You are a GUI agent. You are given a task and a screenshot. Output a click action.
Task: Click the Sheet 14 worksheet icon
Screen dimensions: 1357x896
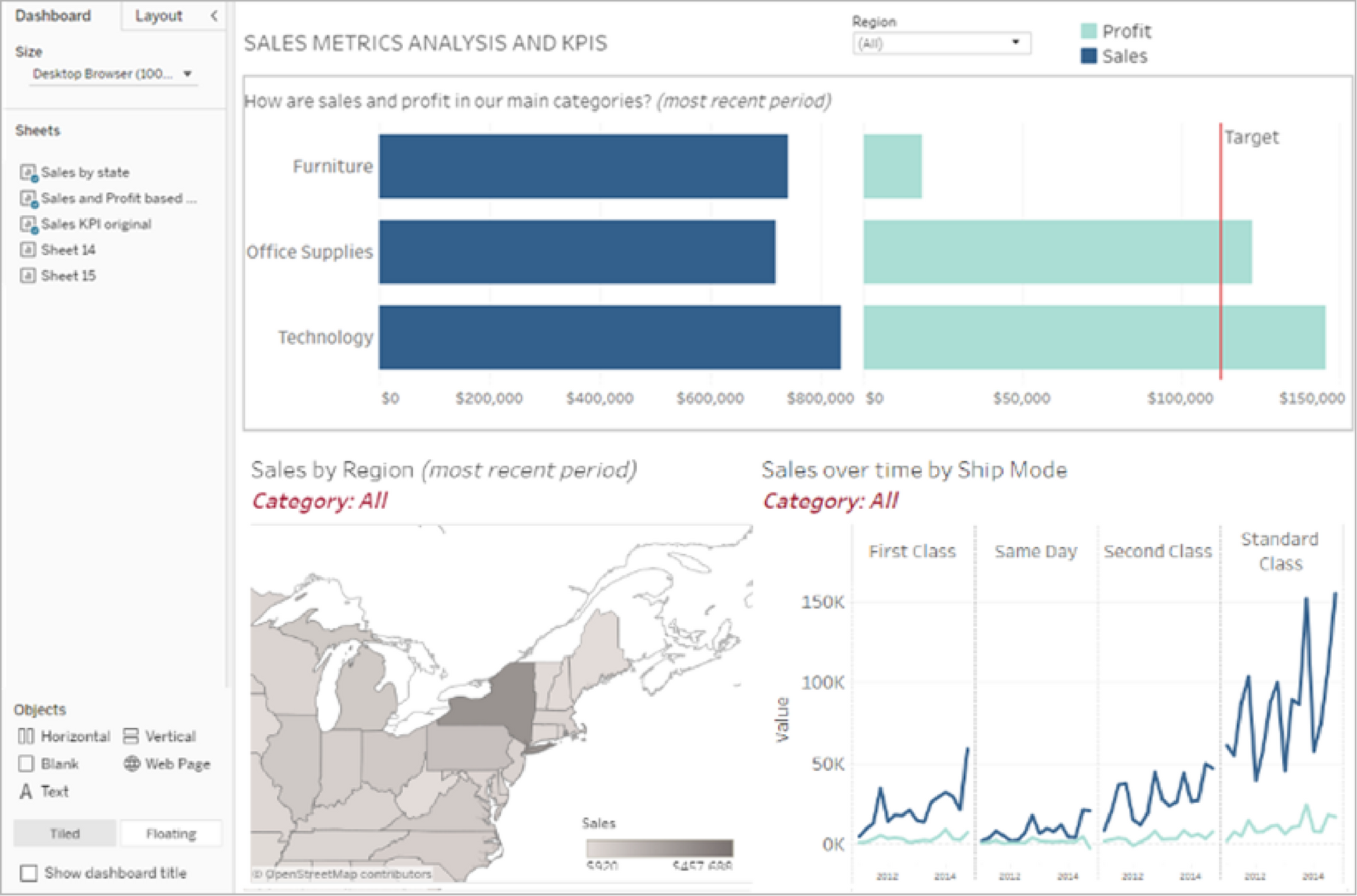pyautogui.click(x=28, y=249)
